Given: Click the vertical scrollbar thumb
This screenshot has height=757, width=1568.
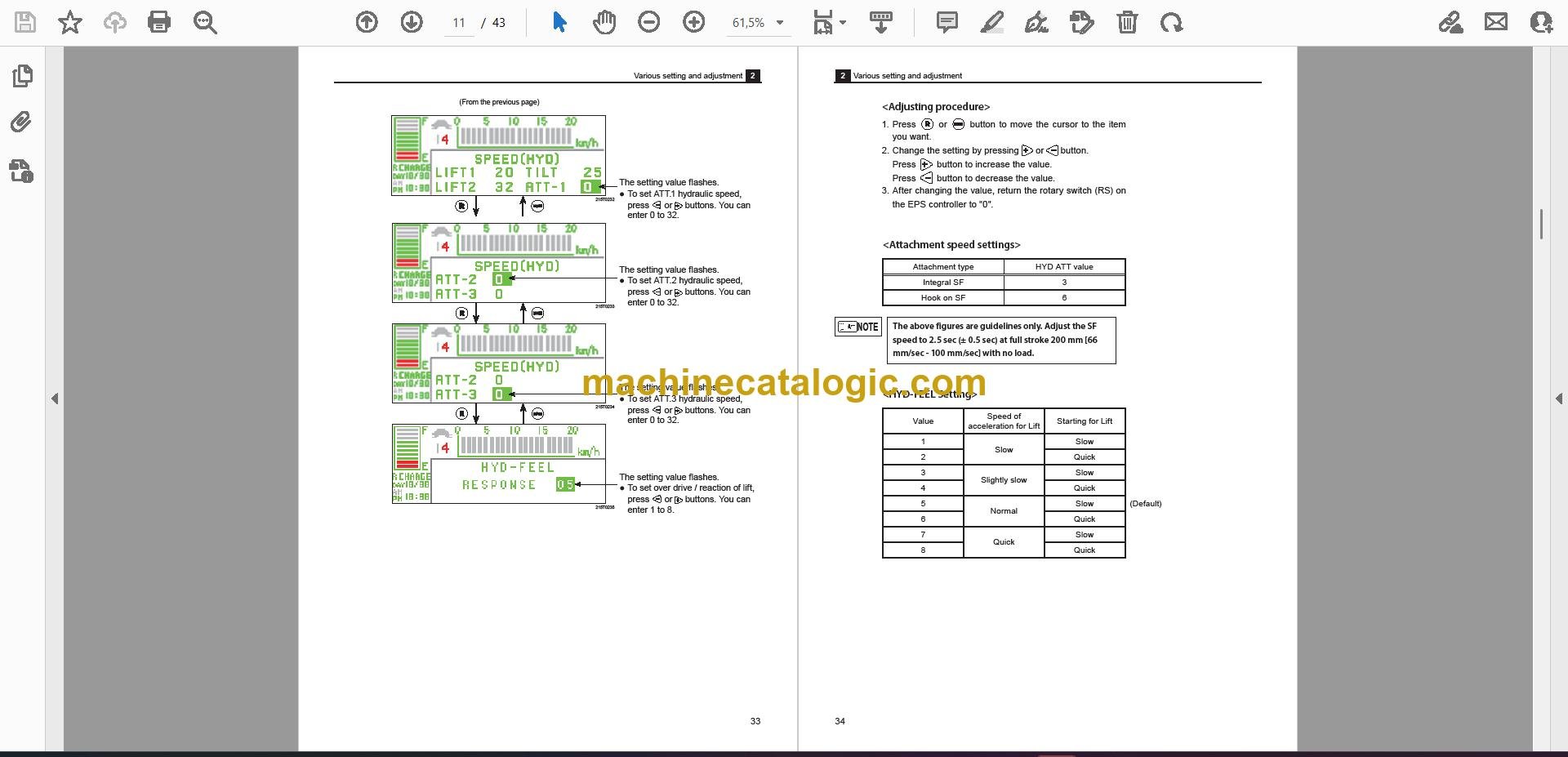Looking at the screenshot, I should [1541, 224].
